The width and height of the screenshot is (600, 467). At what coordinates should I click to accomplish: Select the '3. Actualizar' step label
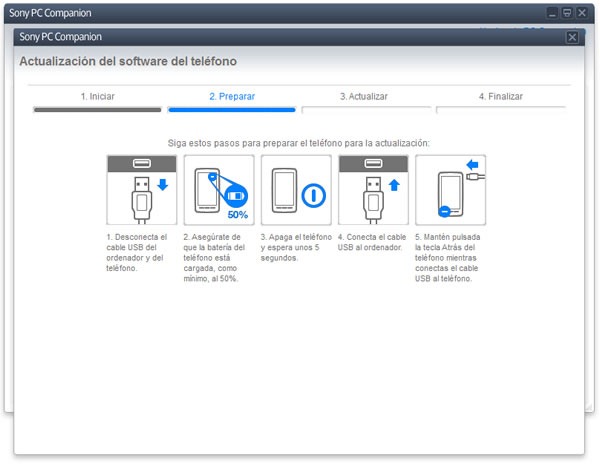tap(364, 96)
